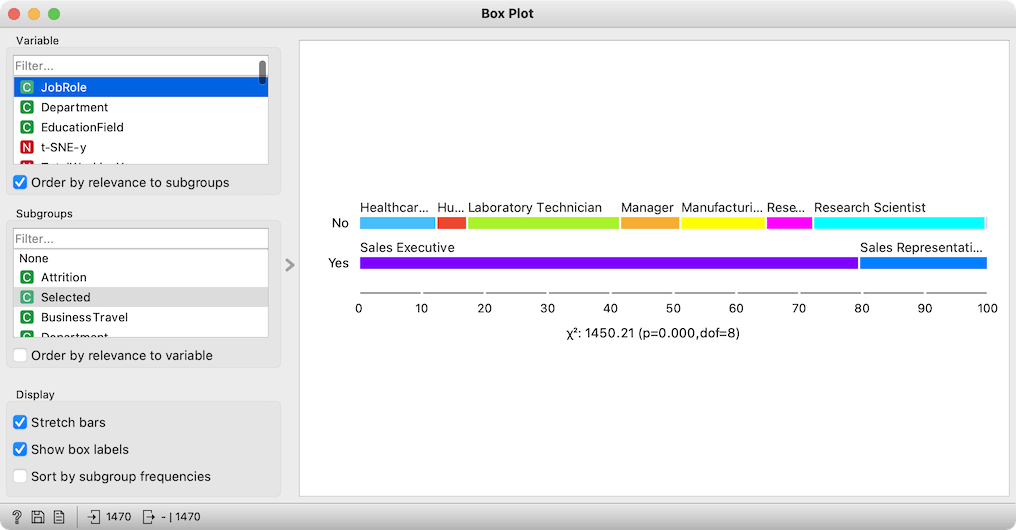Screen dimensions: 1016x530
Task: Open report document icon in status bar
Action: tap(59, 517)
